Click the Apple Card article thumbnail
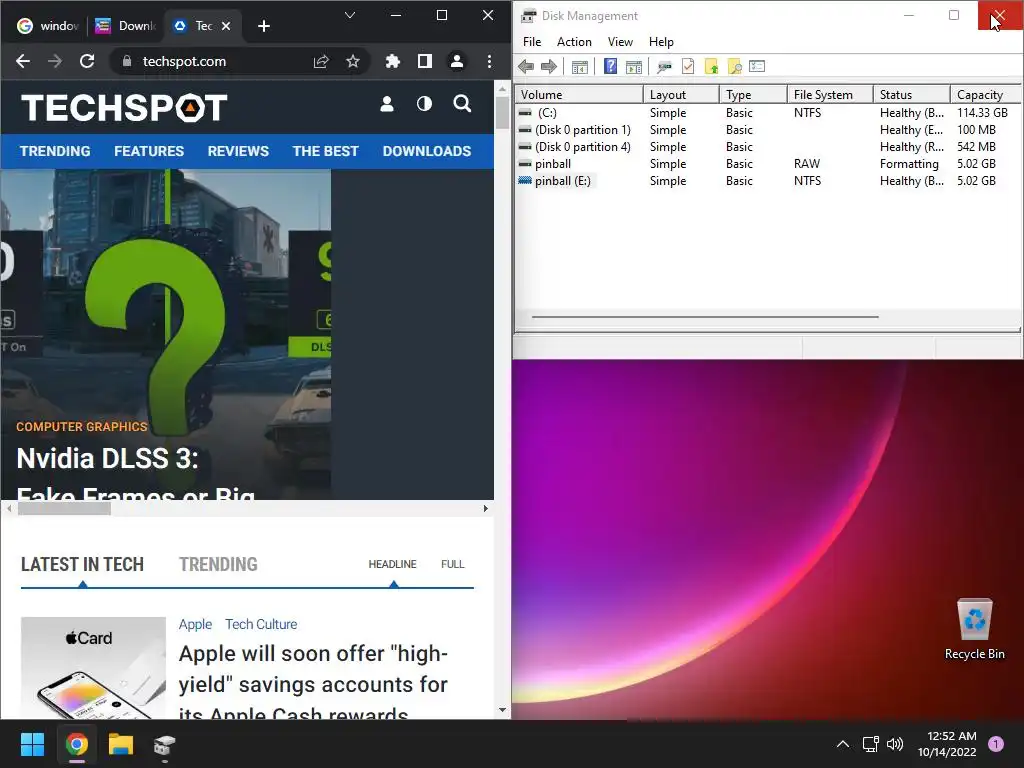The image size is (1024, 768). (x=93, y=668)
